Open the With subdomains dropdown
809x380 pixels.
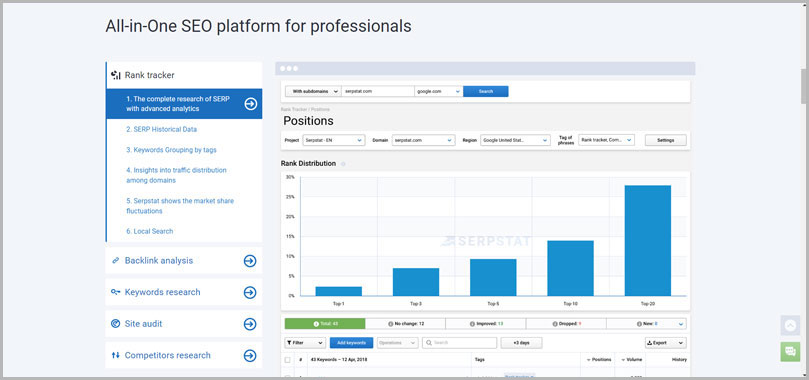click(x=313, y=91)
